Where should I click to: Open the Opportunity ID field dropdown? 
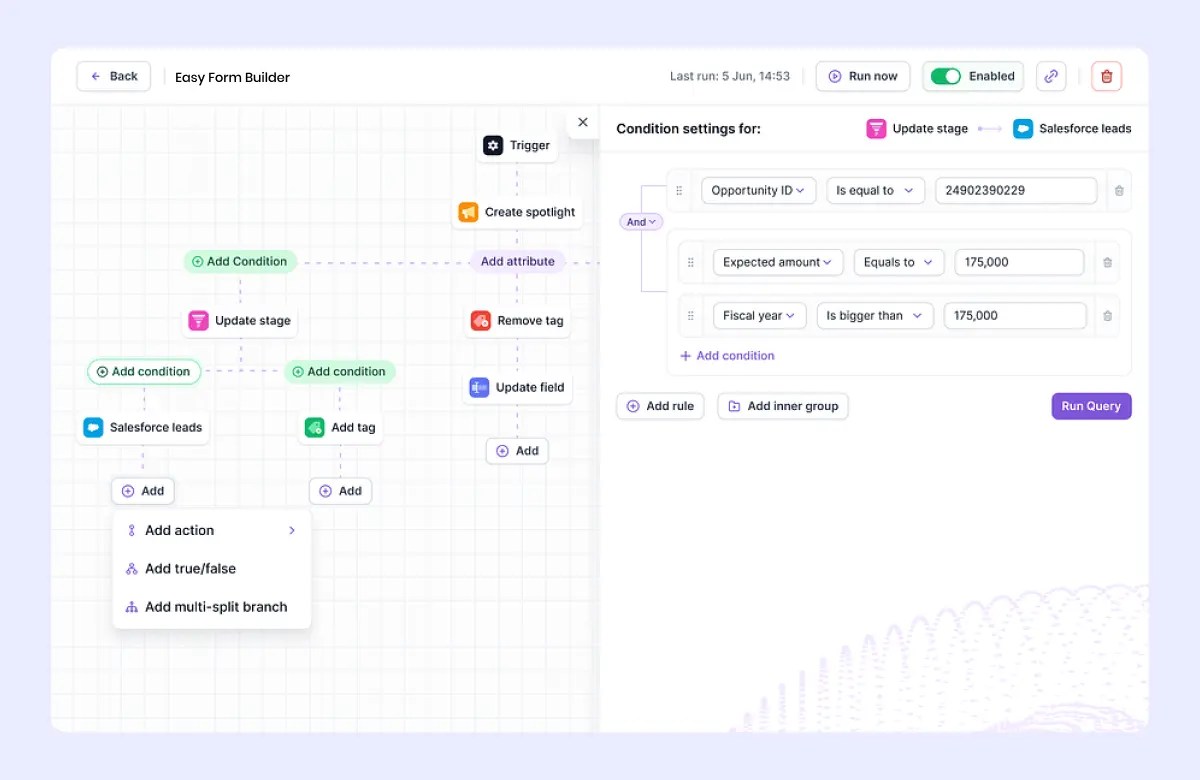(x=758, y=190)
